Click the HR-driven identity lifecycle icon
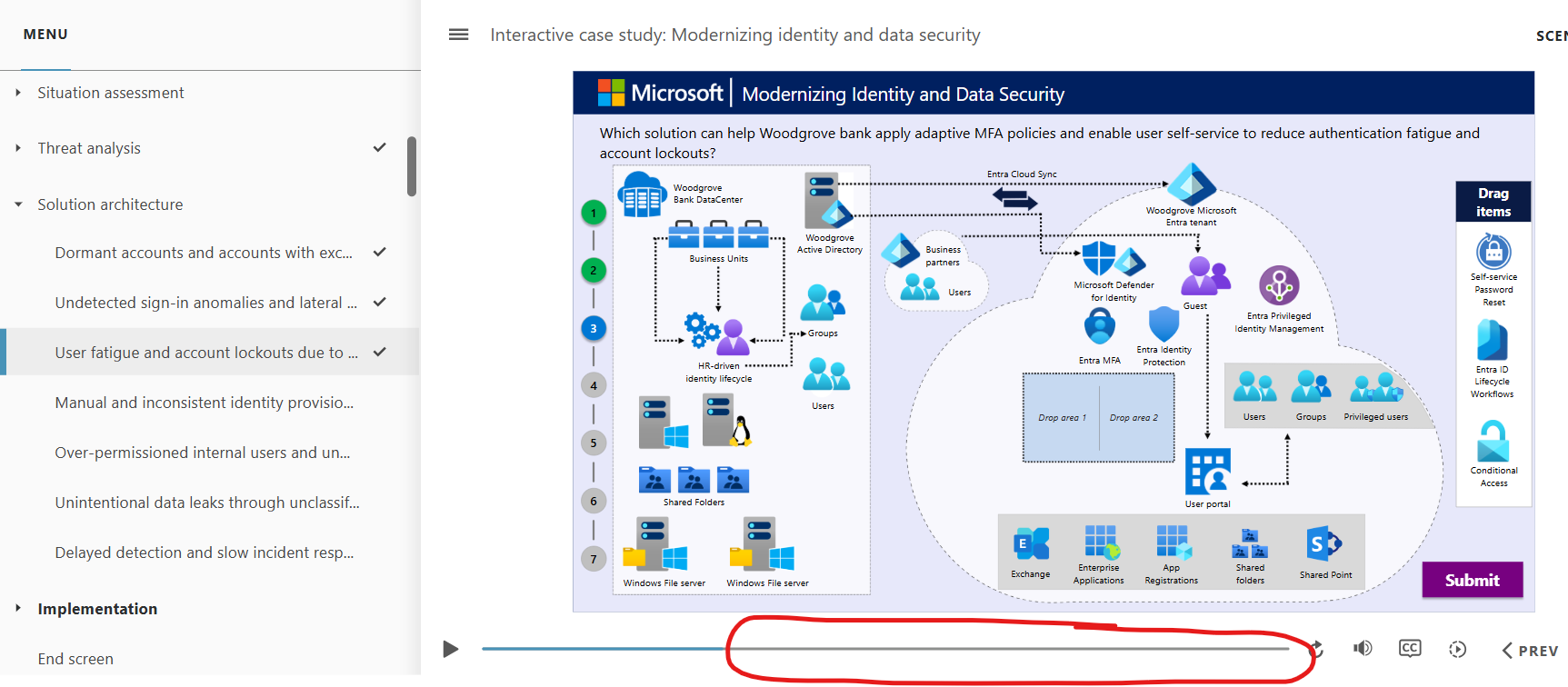This screenshot has height=687, width=1568. pyautogui.click(x=716, y=334)
